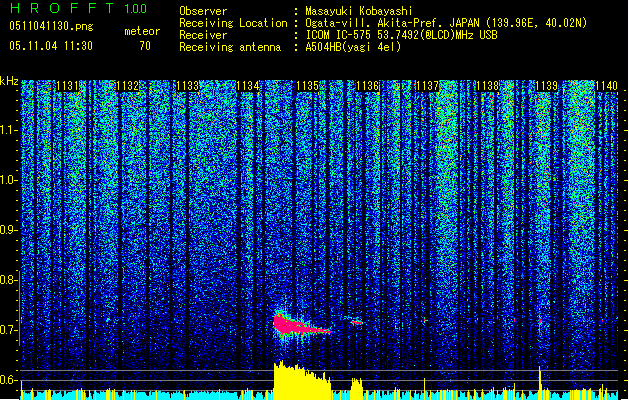Click the 0.7 kHz frequency axis label
This screenshot has width=629, height=400.
click(9, 330)
